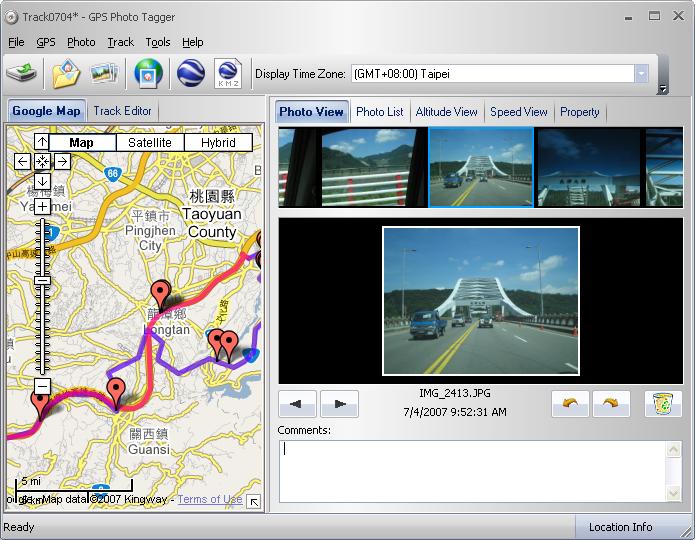Click the map zoom slider handle

[43, 280]
